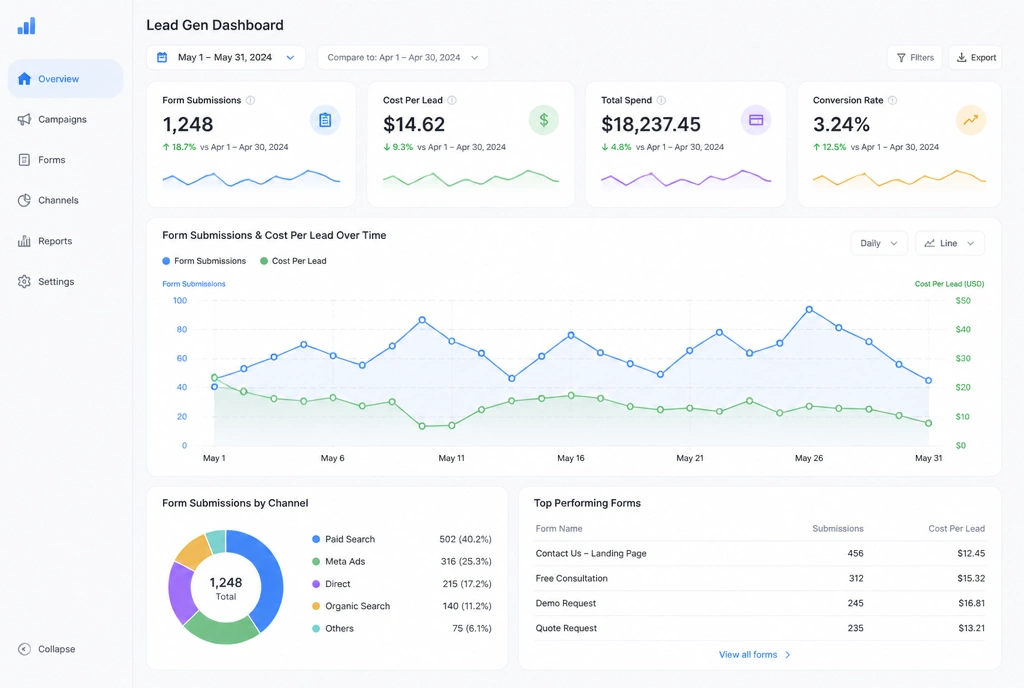Click the Others teal legend dot
This screenshot has width=1024, height=688.
(x=316, y=628)
